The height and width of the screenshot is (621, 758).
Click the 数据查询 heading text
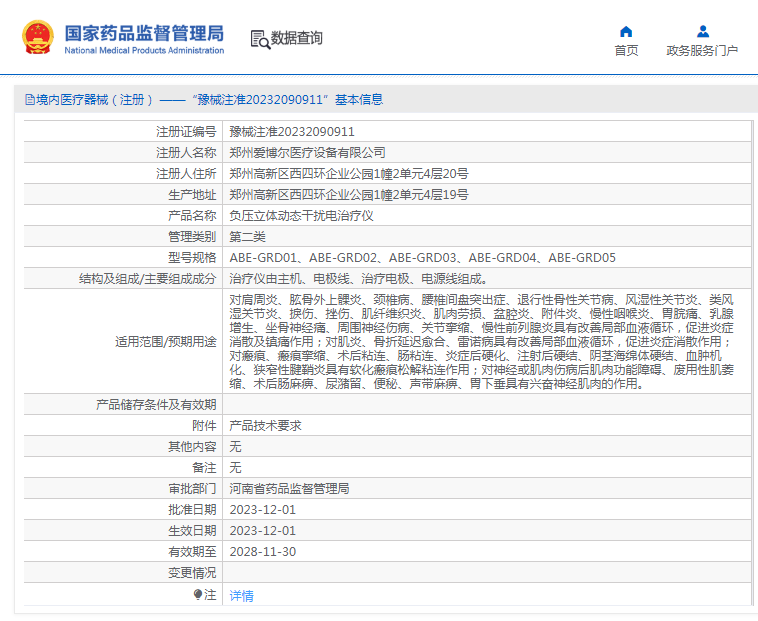296,38
